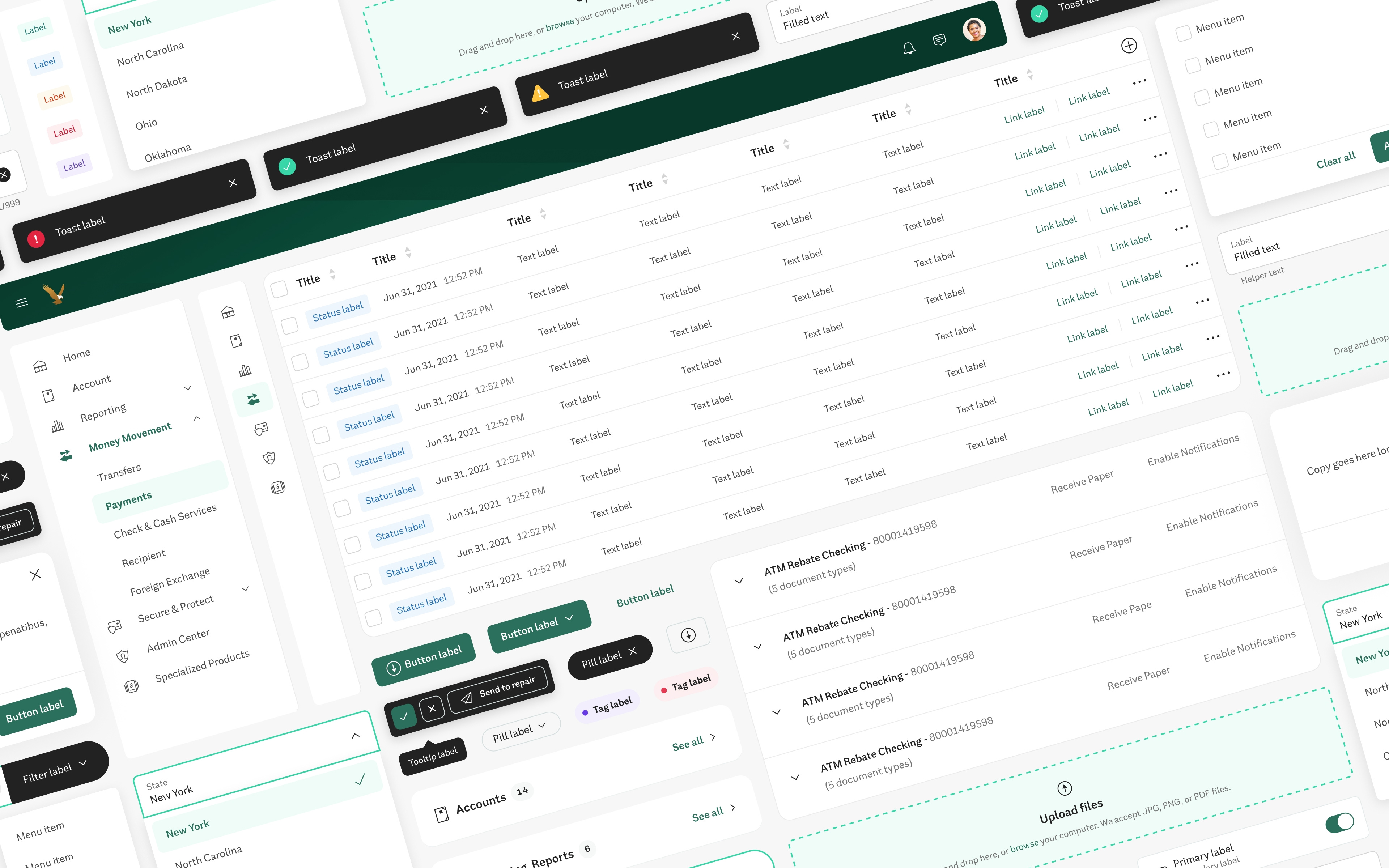This screenshot has height=868, width=1389.
Task: Open the Filter label dropdown
Action: (56, 772)
